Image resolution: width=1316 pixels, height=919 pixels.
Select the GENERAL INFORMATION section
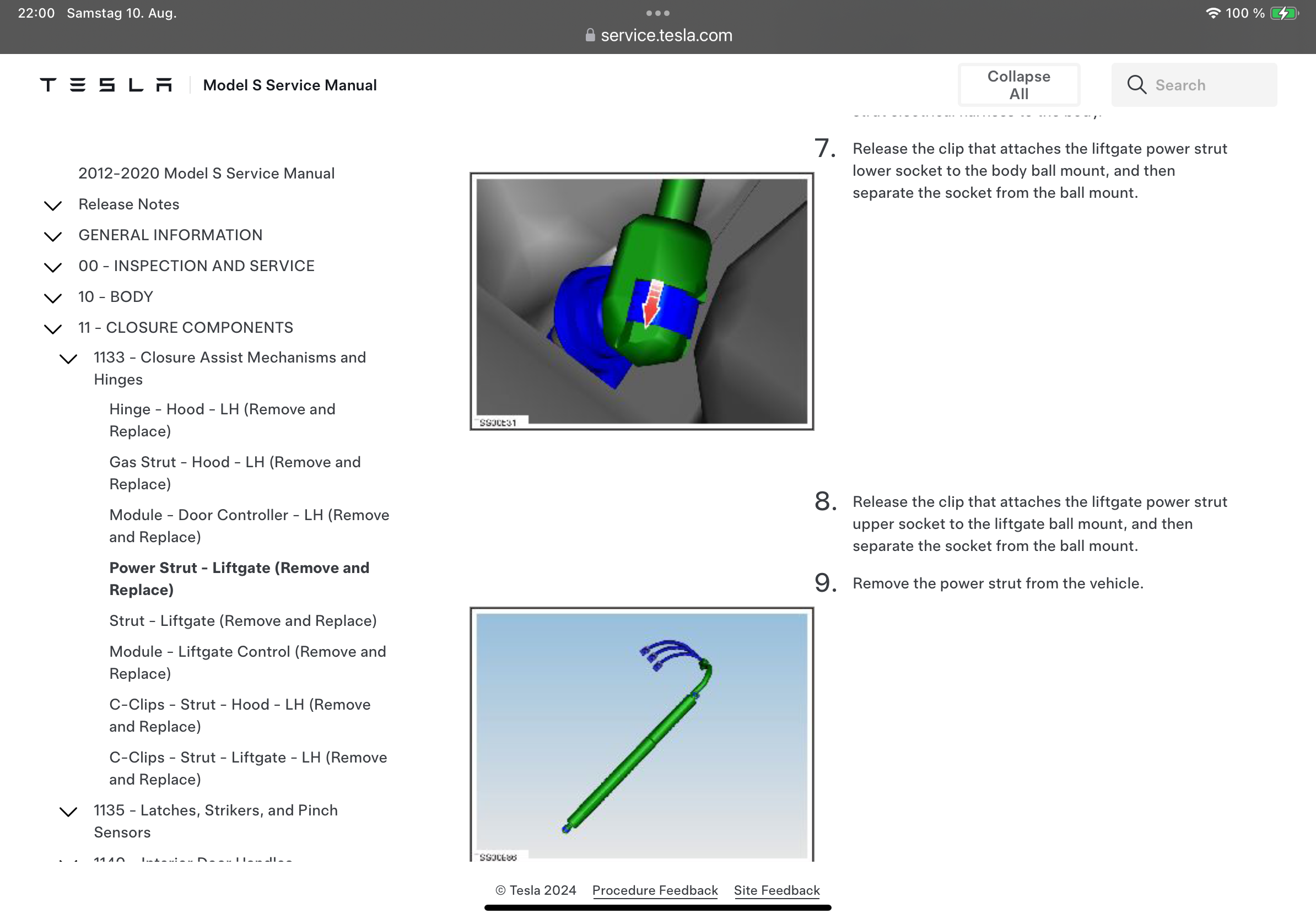(x=170, y=235)
